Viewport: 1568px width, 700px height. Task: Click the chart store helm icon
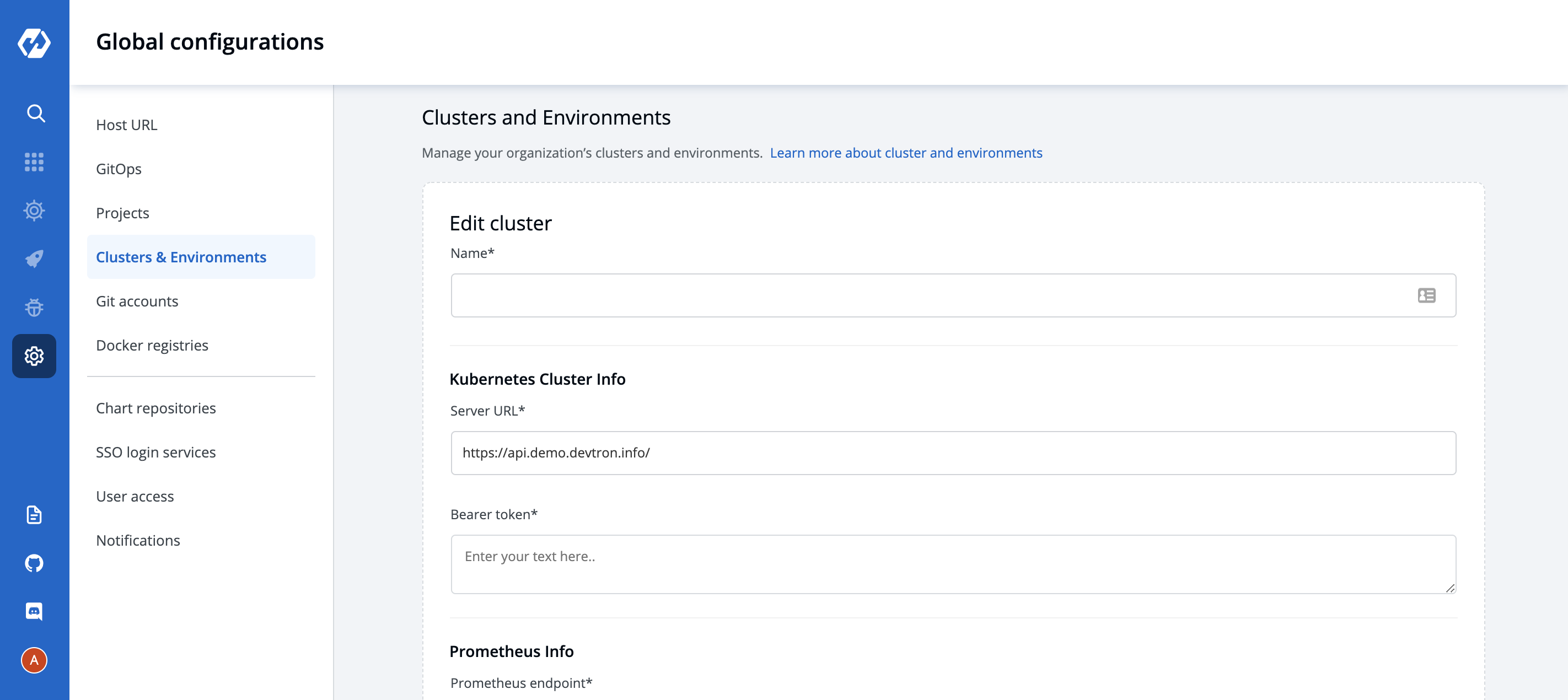34,211
